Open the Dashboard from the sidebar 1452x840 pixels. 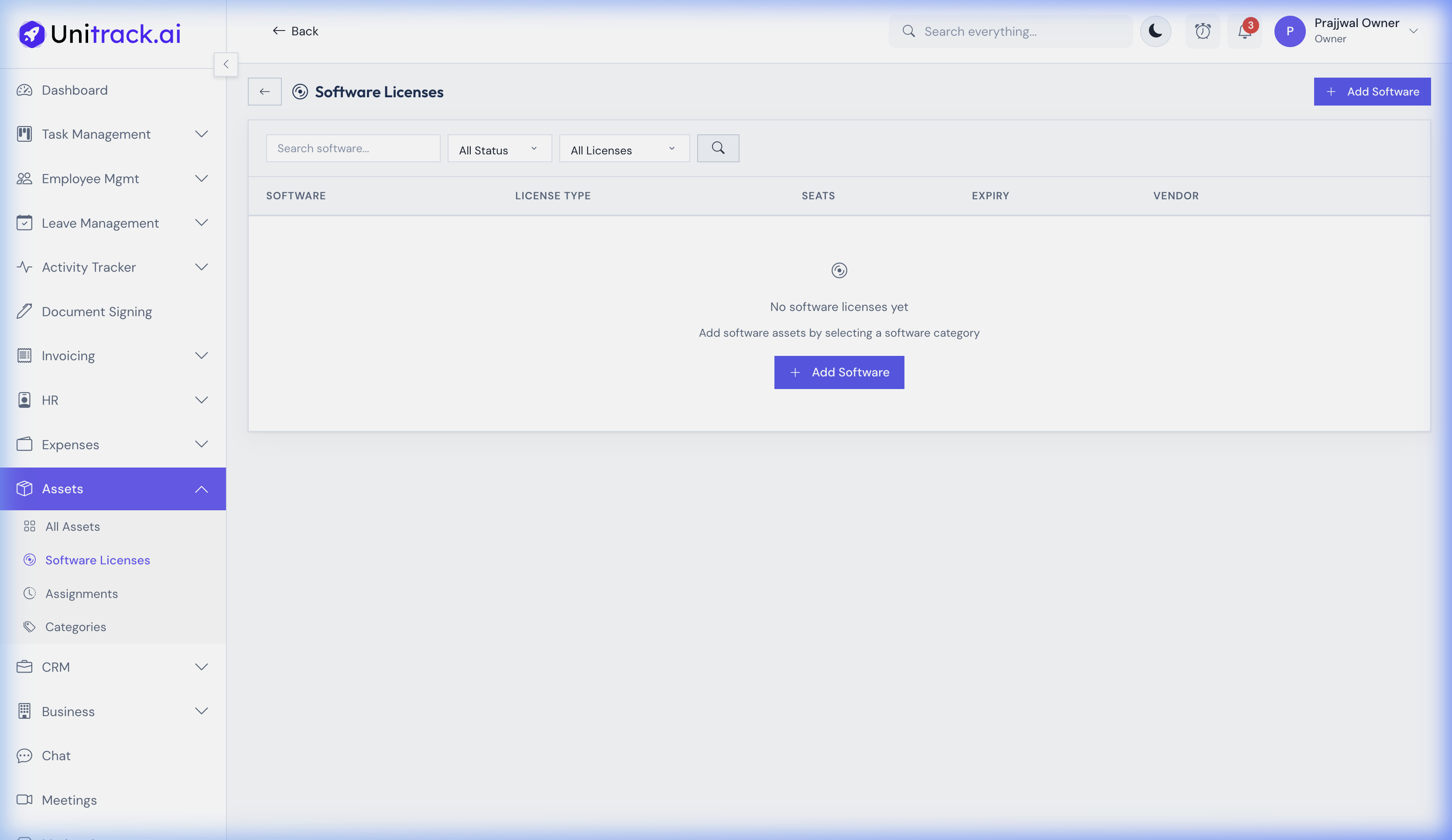point(74,90)
